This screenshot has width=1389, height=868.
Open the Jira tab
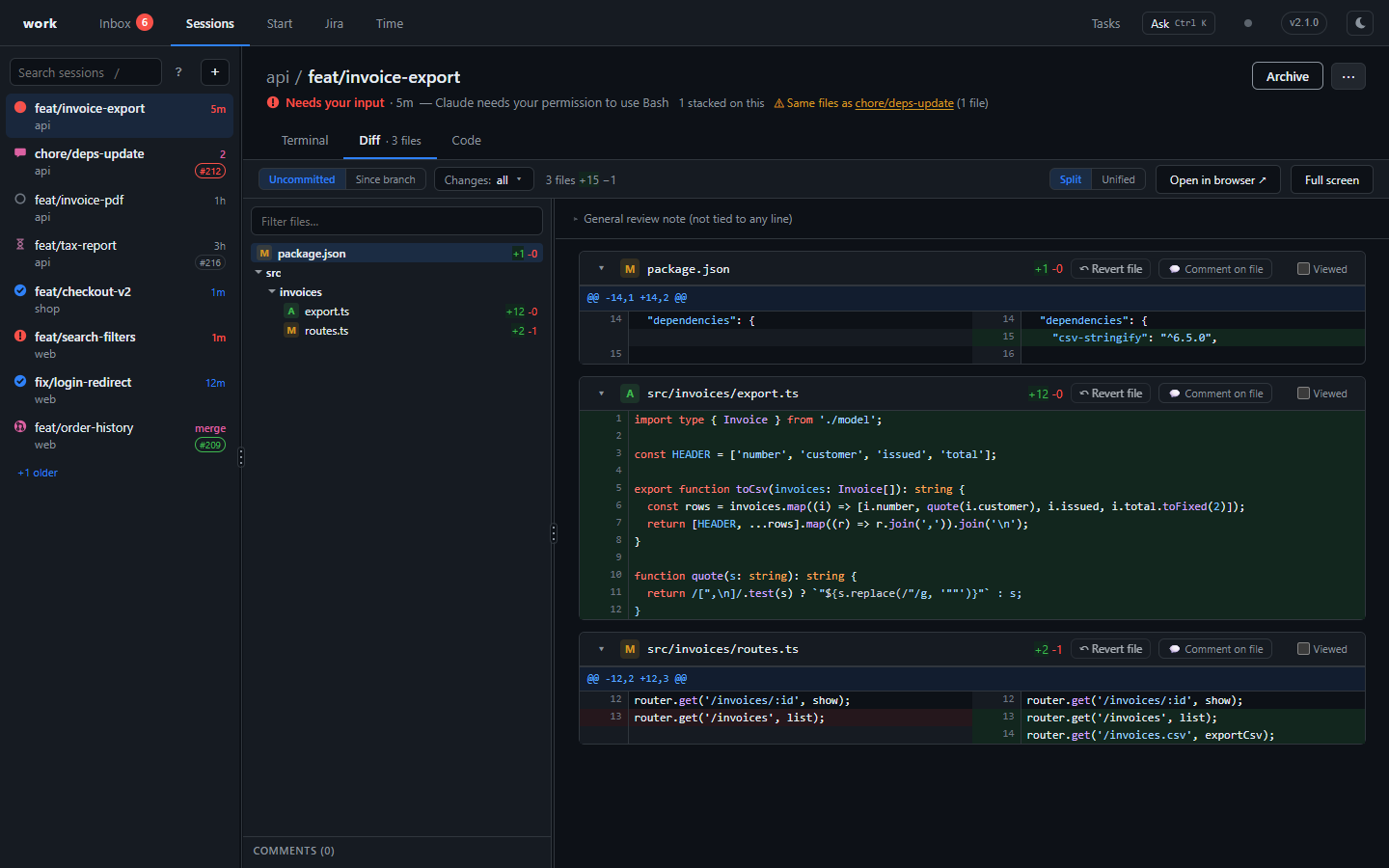point(335,23)
